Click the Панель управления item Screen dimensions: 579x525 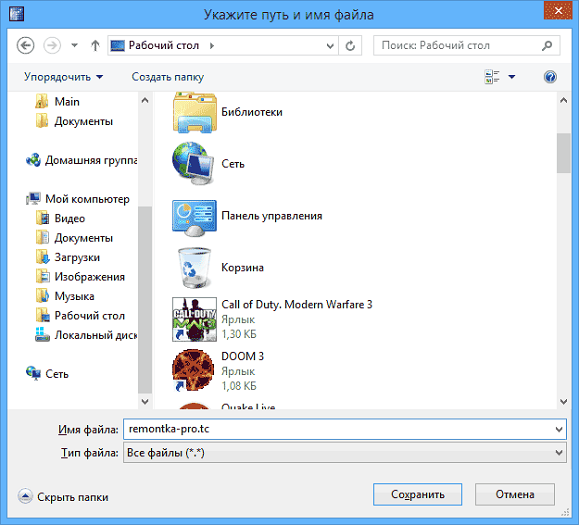coord(247,216)
